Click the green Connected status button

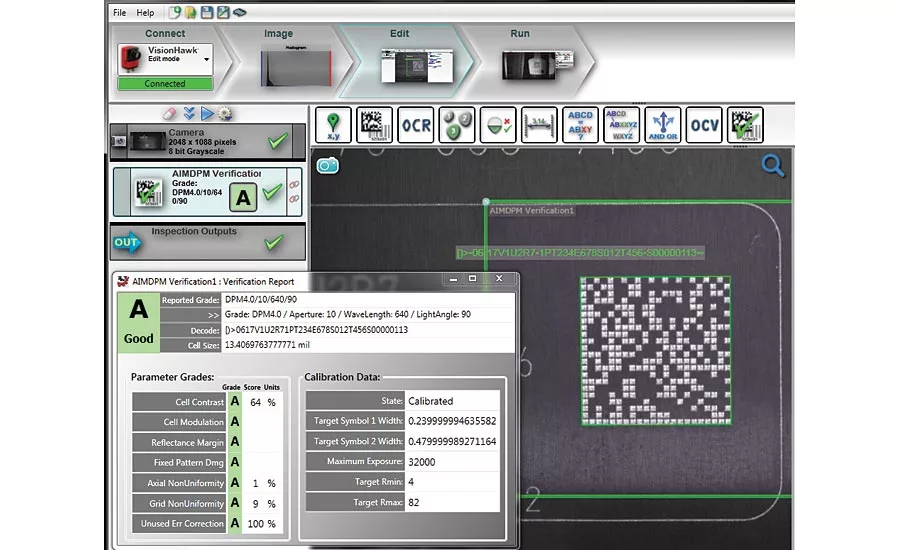(x=165, y=83)
